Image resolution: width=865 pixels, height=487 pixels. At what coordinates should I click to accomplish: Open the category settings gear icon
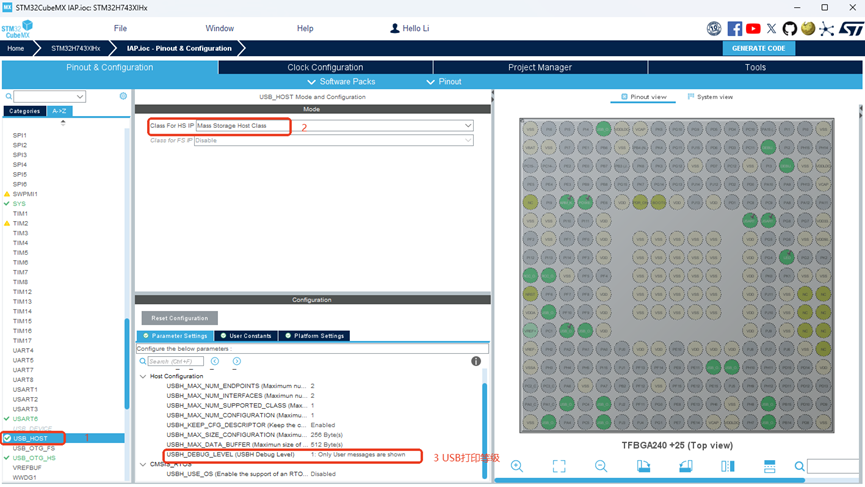[x=123, y=96]
